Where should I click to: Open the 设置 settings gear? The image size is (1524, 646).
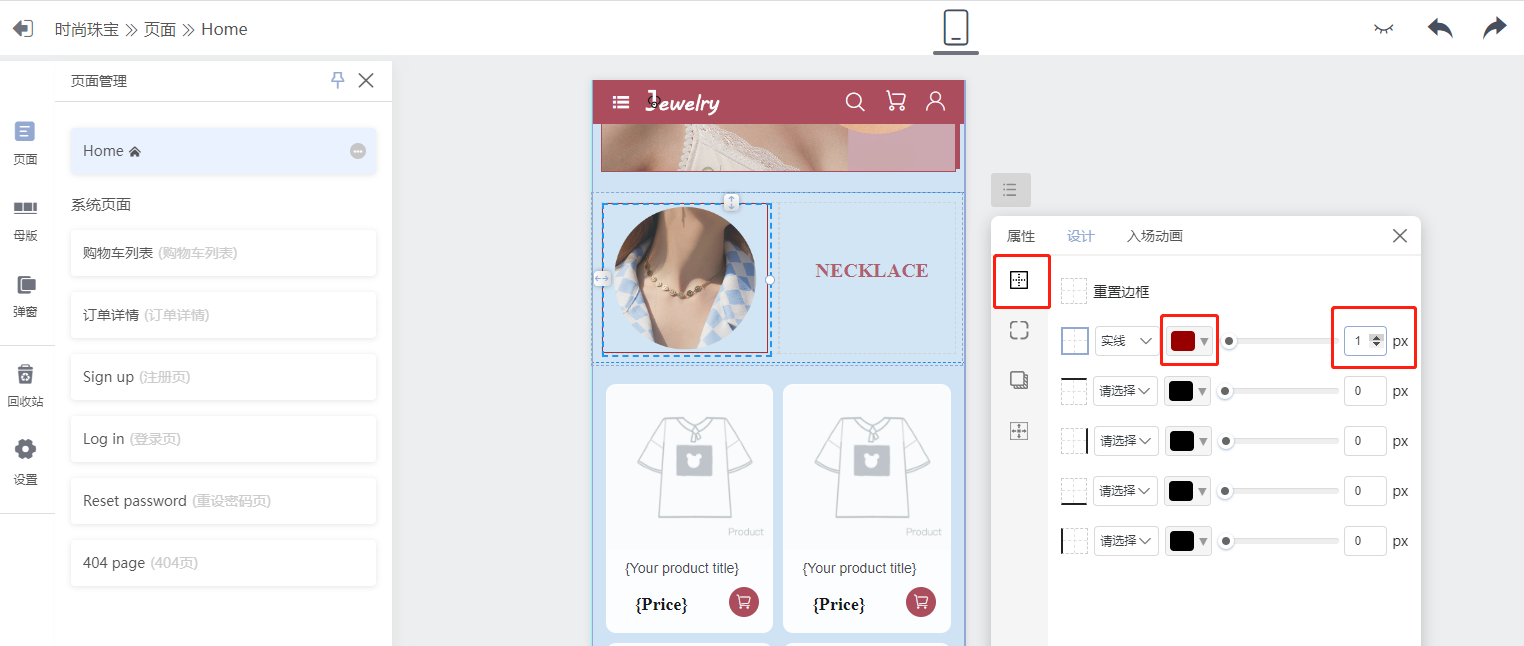click(25, 462)
